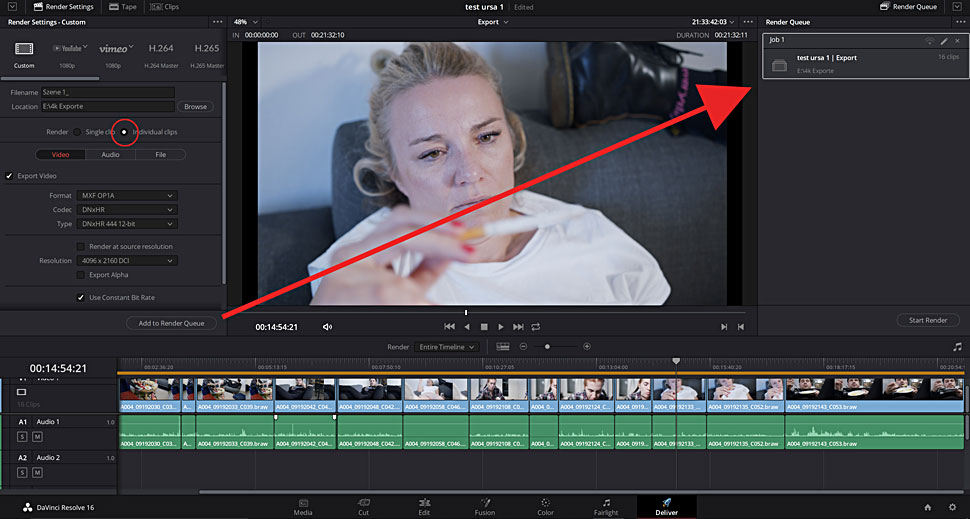
Task: Open viewer options three-dot menu
Action: tap(748, 22)
